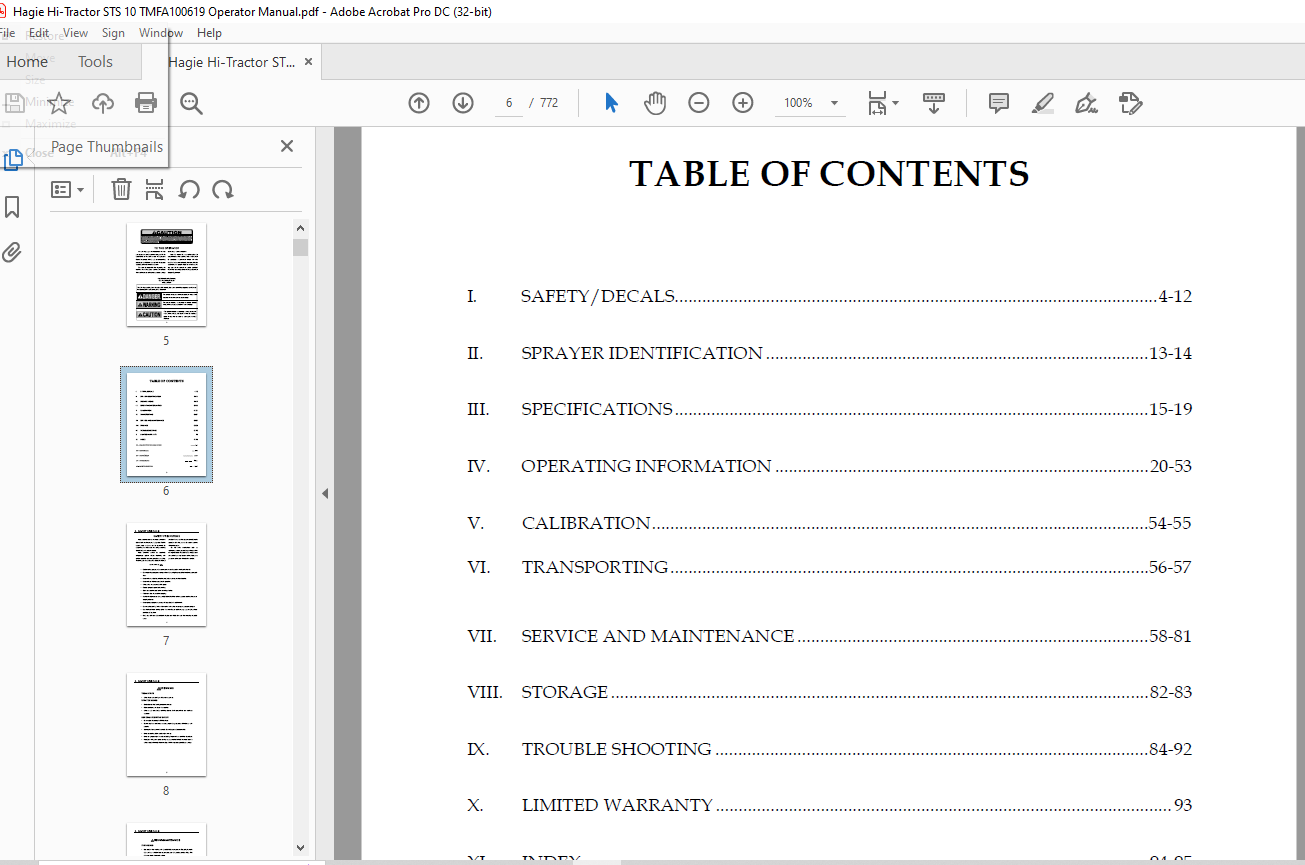Click the TRANSPORTING contents entry
Image resolution: width=1305 pixels, height=865 pixels.
[829, 567]
